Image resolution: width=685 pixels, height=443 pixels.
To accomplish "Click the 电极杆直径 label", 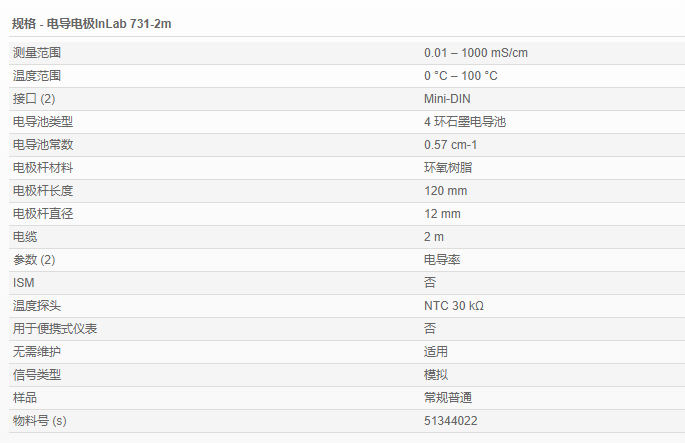I will (42, 213).
